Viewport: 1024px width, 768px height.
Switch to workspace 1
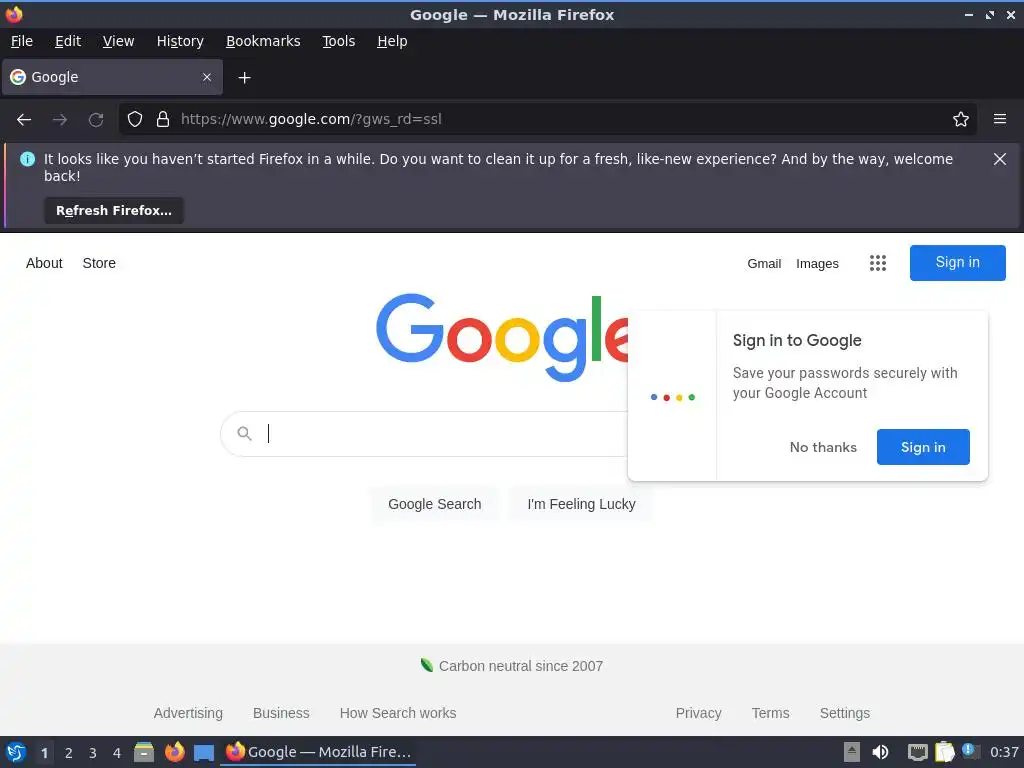[x=44, y=753]
